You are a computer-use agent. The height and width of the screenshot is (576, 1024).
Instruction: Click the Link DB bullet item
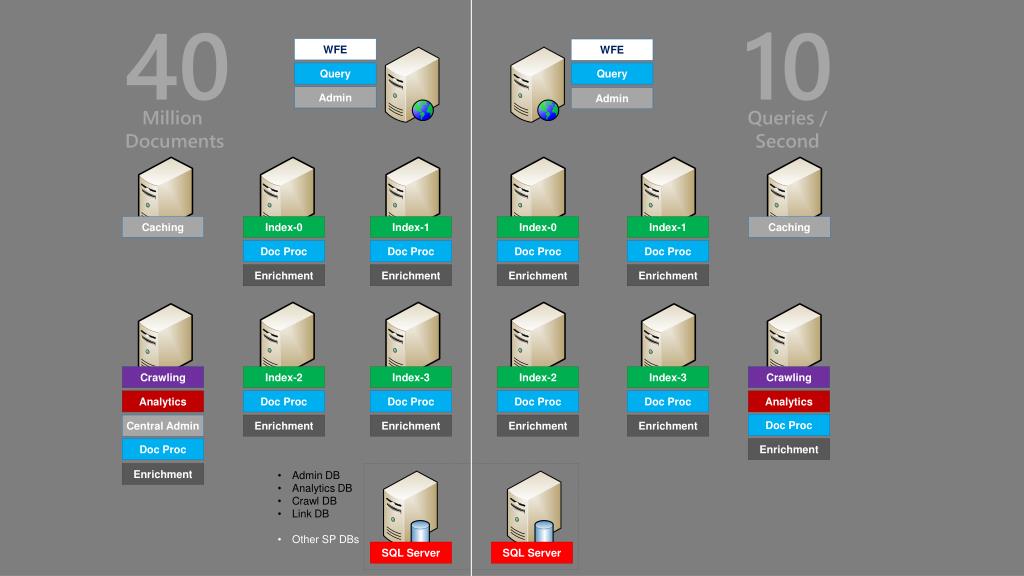click(310, 514)
